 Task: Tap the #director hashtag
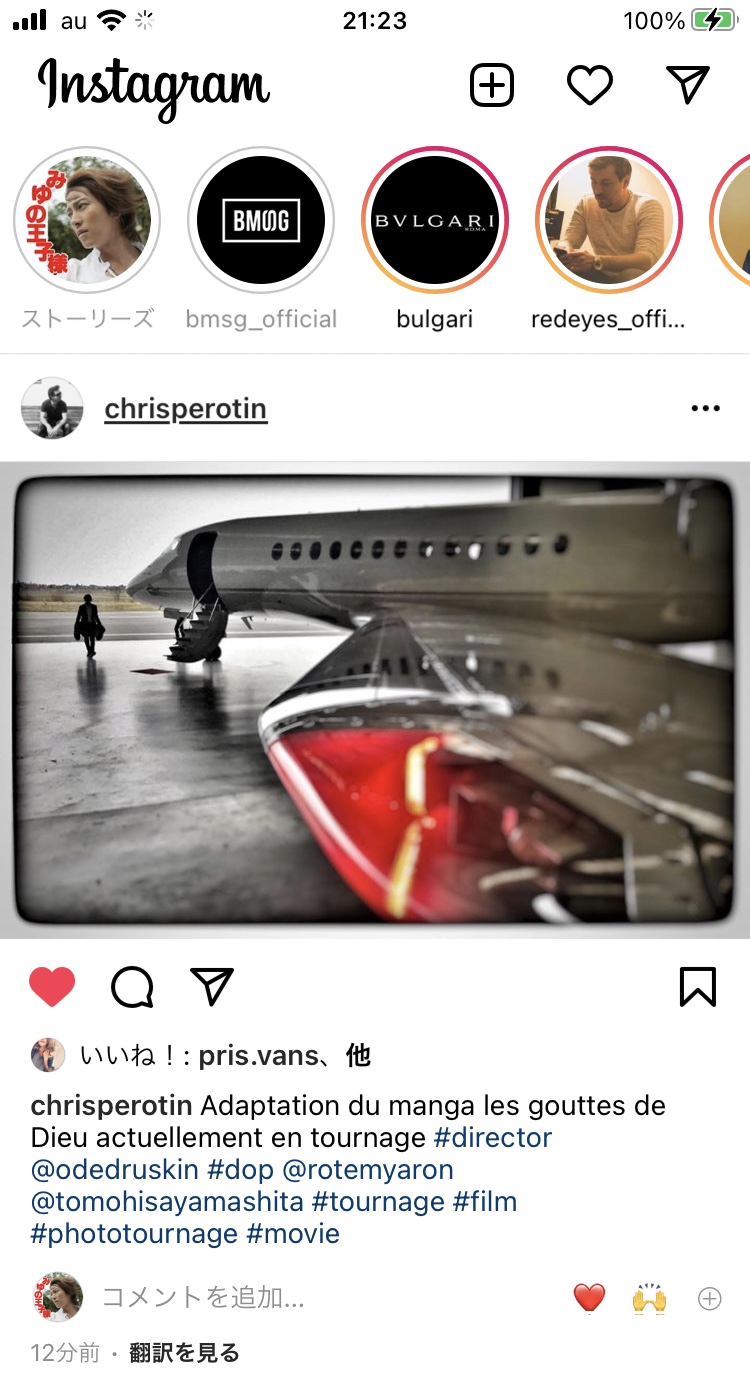point(493,1138)
